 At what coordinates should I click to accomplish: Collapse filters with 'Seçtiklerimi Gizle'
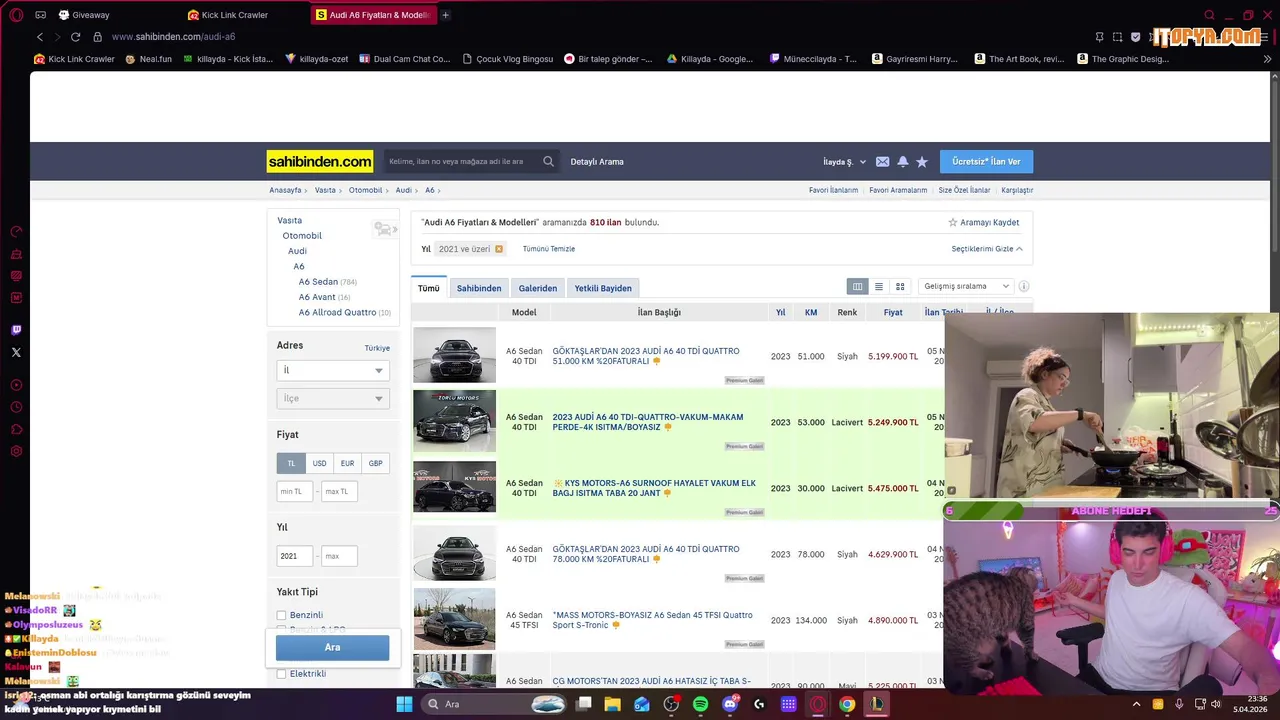(987, 249)
